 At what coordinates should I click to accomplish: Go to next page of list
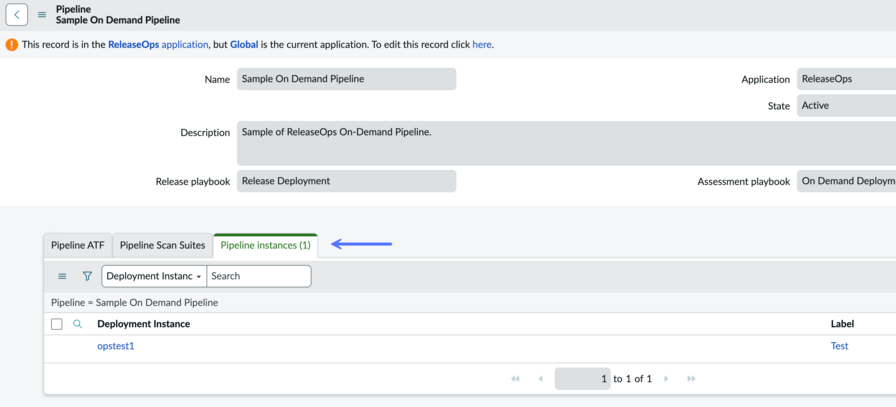(666, 379)
